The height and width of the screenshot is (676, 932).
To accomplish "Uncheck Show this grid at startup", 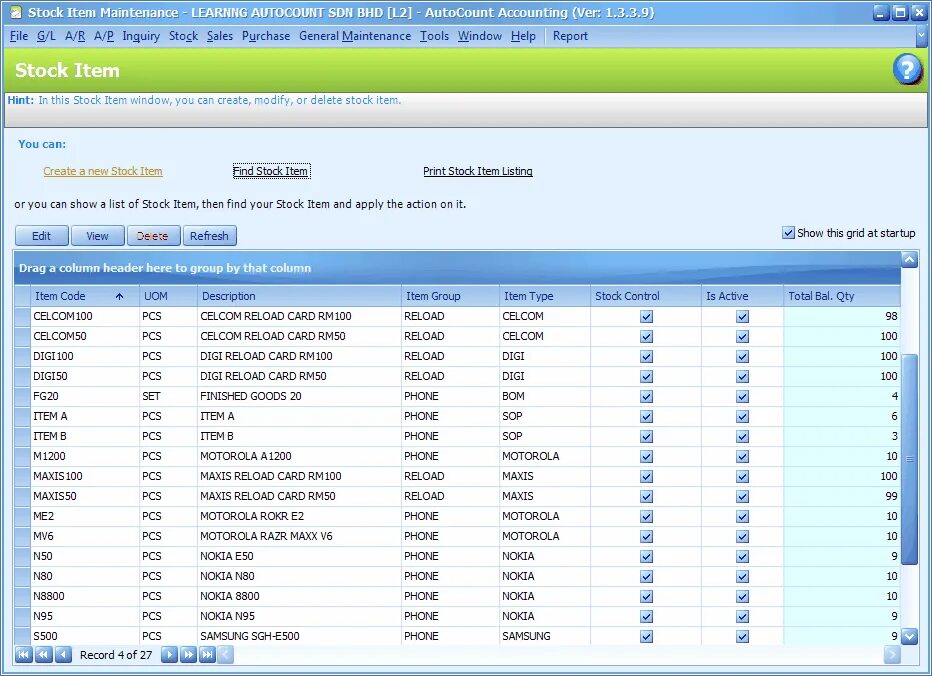I will 790,232.
